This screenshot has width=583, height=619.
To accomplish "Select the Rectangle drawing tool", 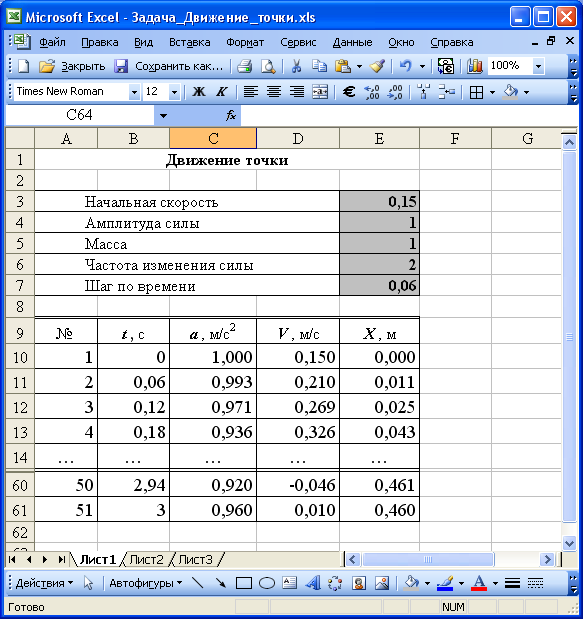I will [x=244, y=583].
